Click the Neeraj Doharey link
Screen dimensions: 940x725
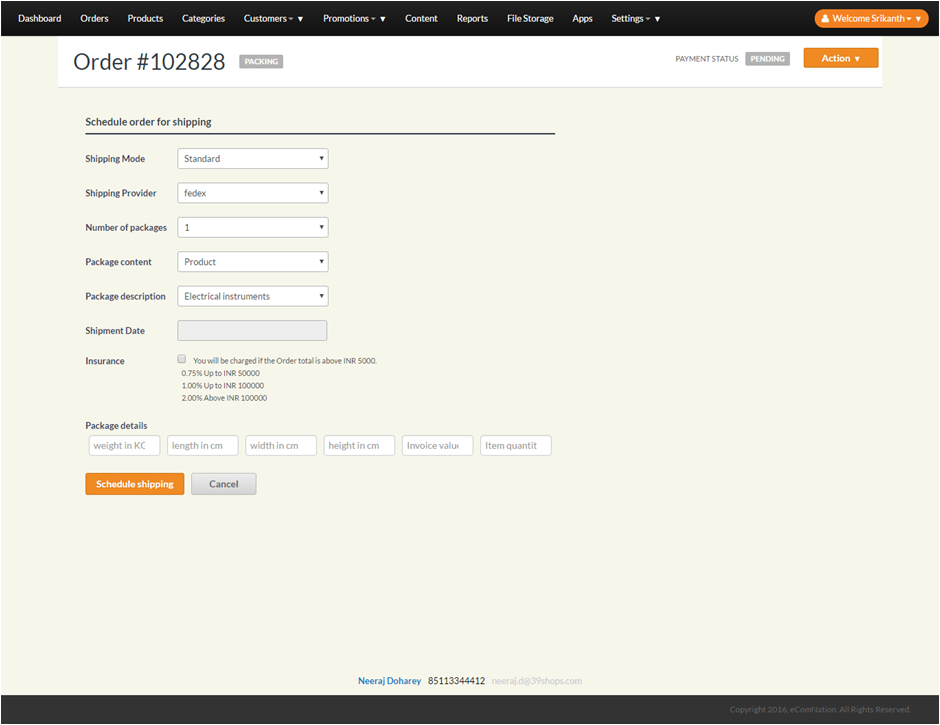tap(390, 681)
